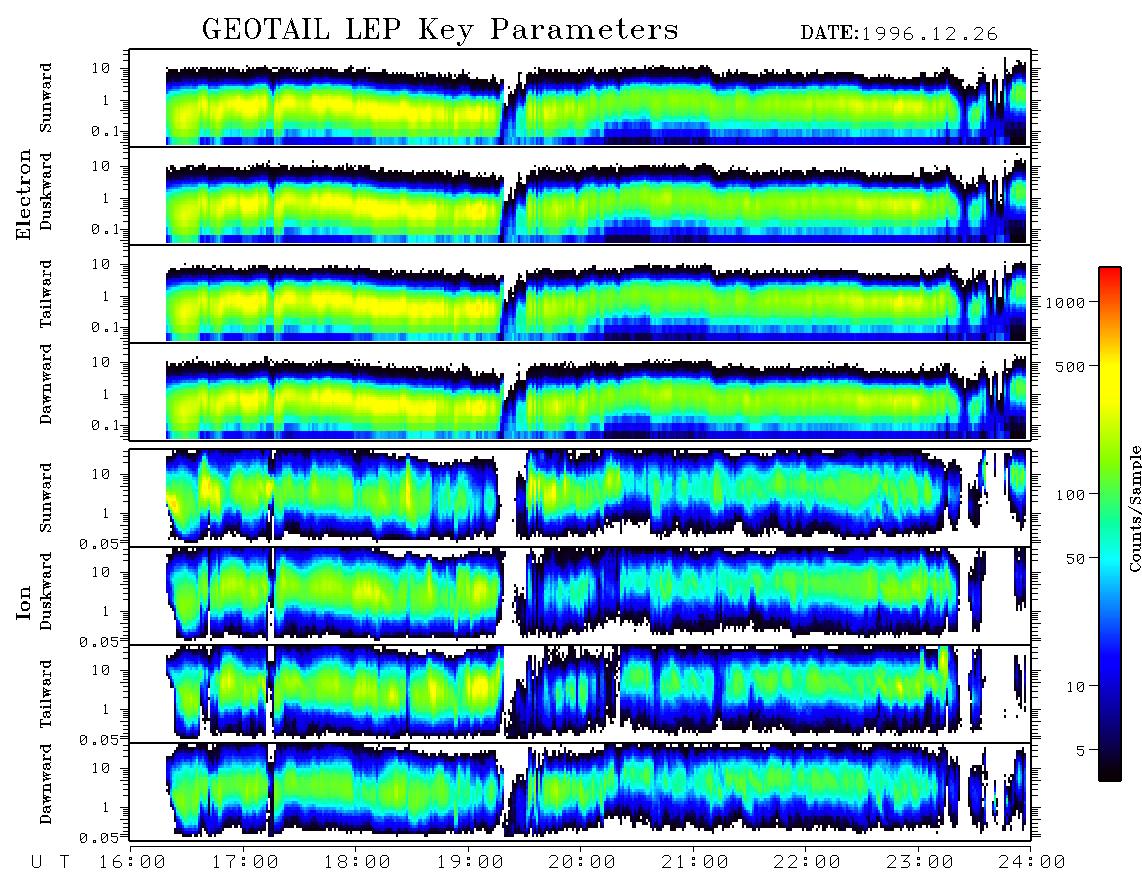Click the 16:00 time tick label
The height and width of the screenshot is (880, 1142).
(x=133, y=862)
